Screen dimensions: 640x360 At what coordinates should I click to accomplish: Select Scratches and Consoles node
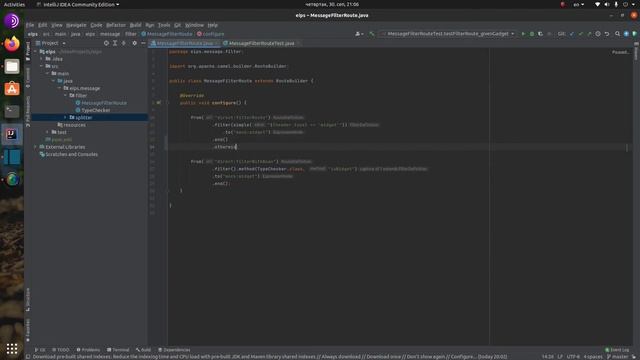click(68, 154)
